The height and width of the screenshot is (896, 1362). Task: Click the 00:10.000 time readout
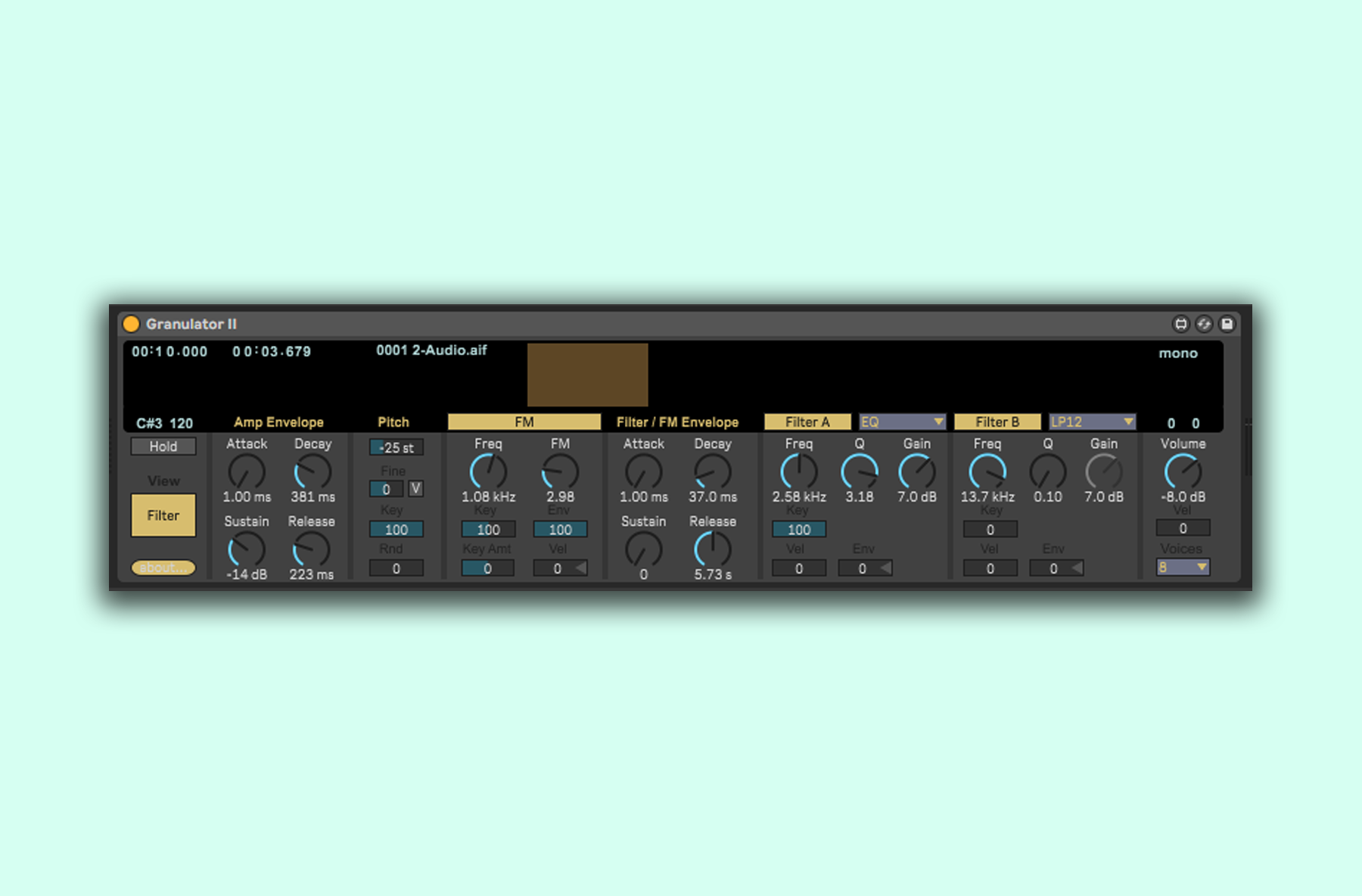tap(169, 352)
